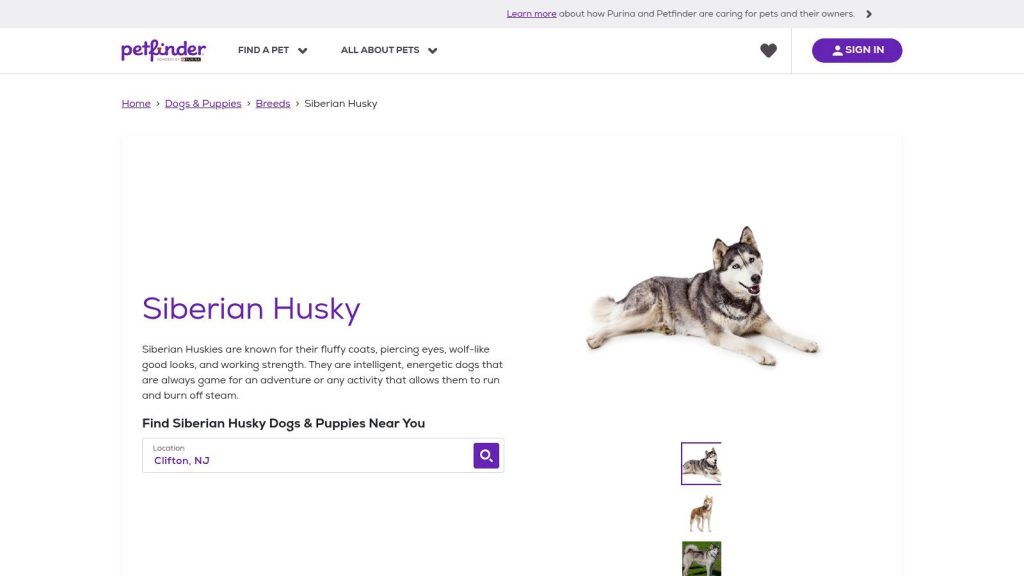The height and width of the screenshot is (576, 1024).
Task: Open the All About Pets menu
Action: pos(389,50)
